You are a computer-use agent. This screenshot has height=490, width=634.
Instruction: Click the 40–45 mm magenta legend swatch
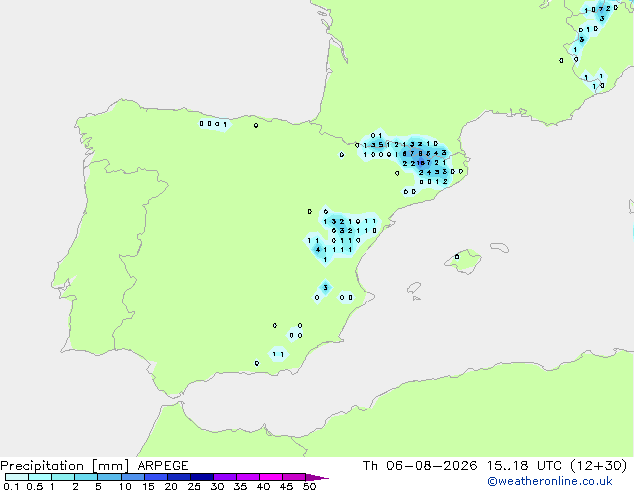tap(271, 477)
